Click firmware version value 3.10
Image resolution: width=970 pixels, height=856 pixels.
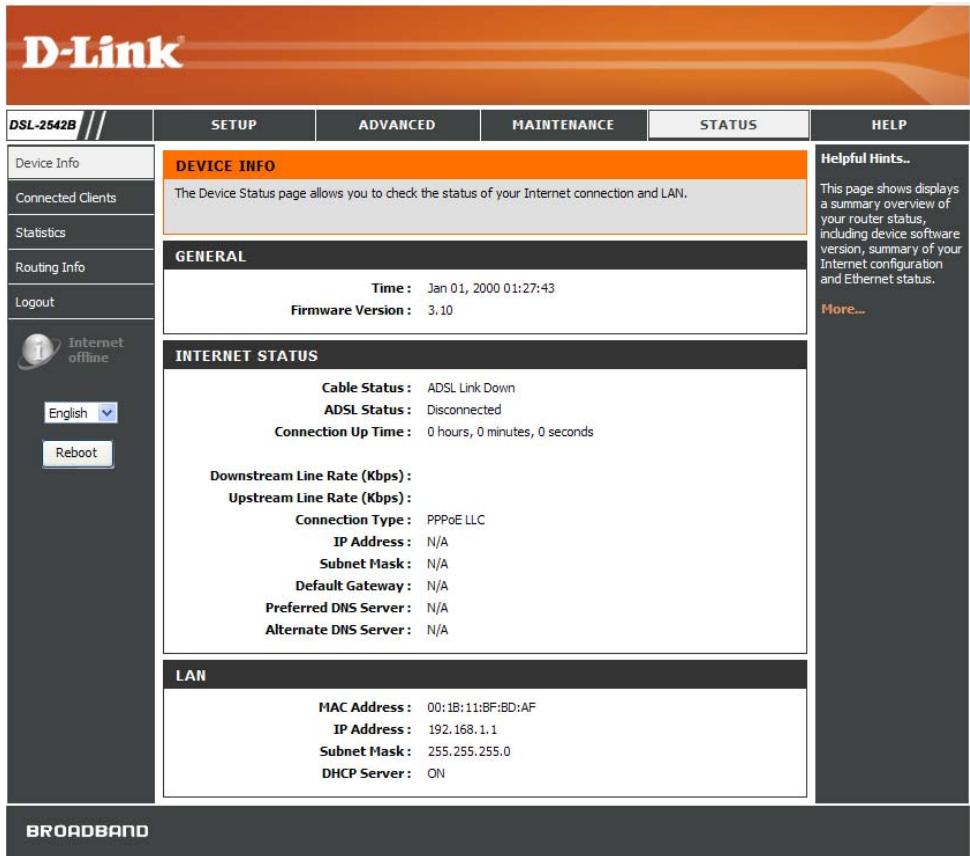click(x=440, y=310)
